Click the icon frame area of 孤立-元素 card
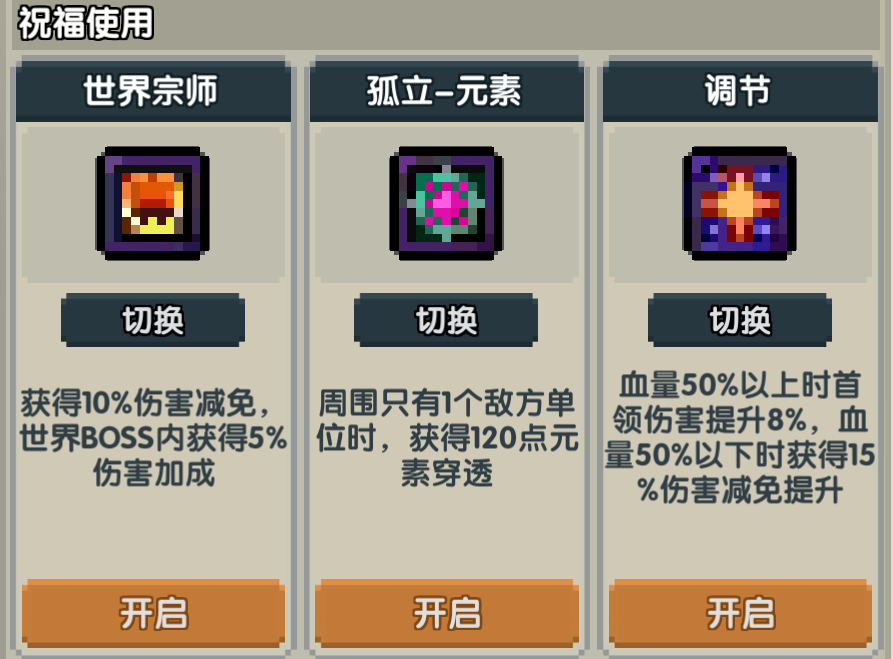 [x=446, y=205]
